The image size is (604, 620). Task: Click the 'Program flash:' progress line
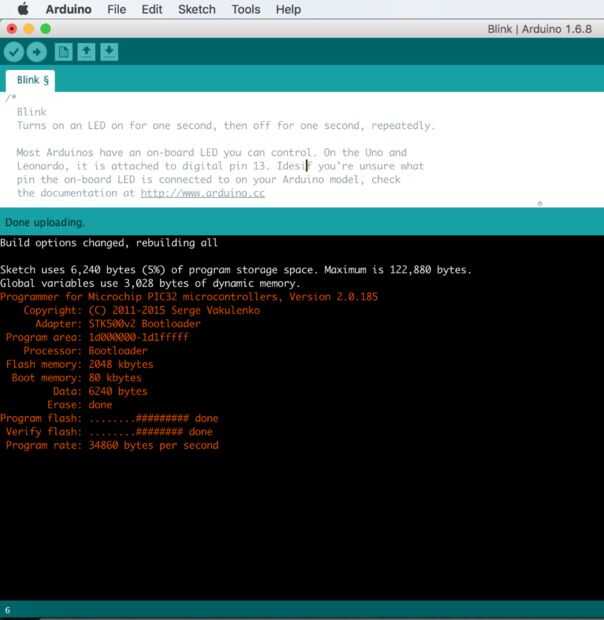(x=109, y=418)
